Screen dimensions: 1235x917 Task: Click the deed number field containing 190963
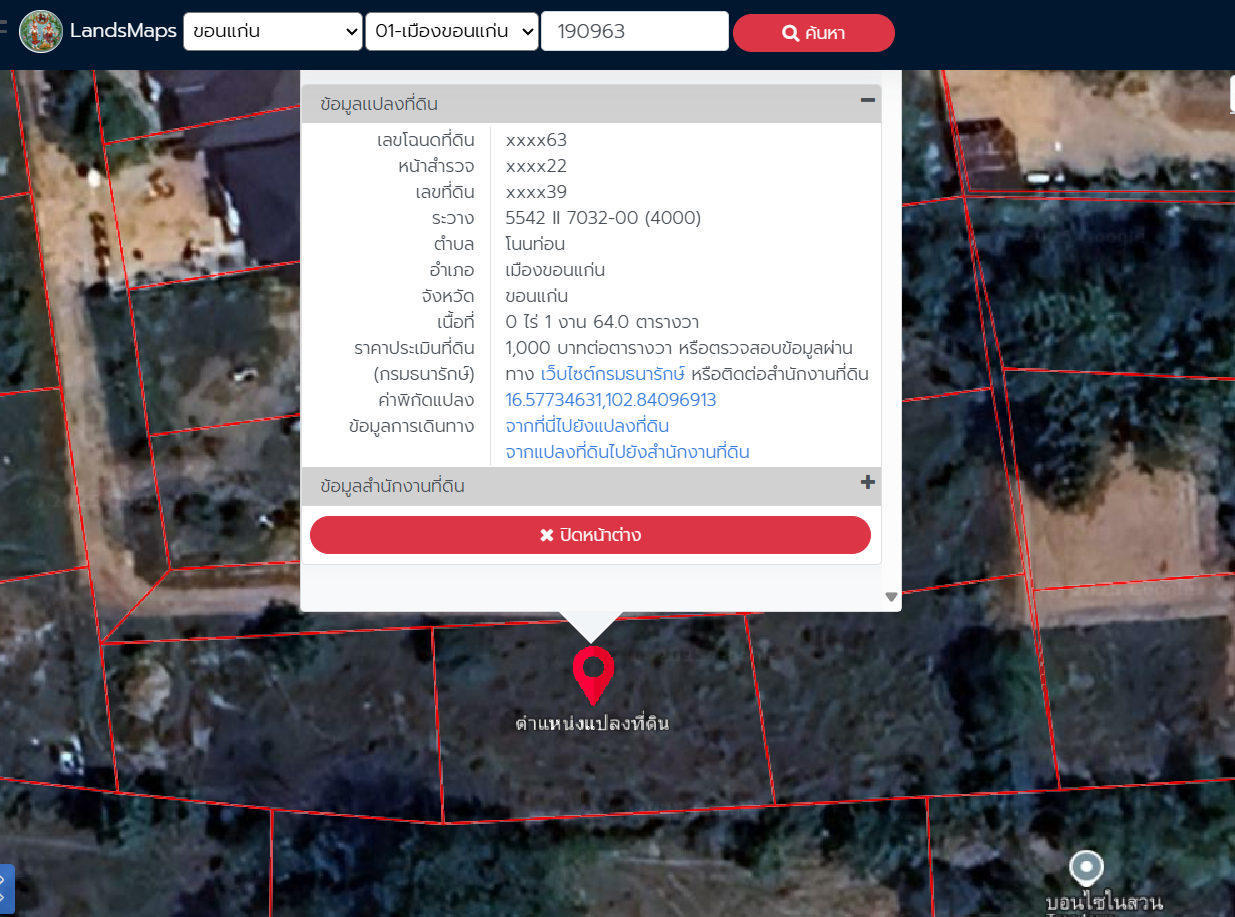coord(634,31)
